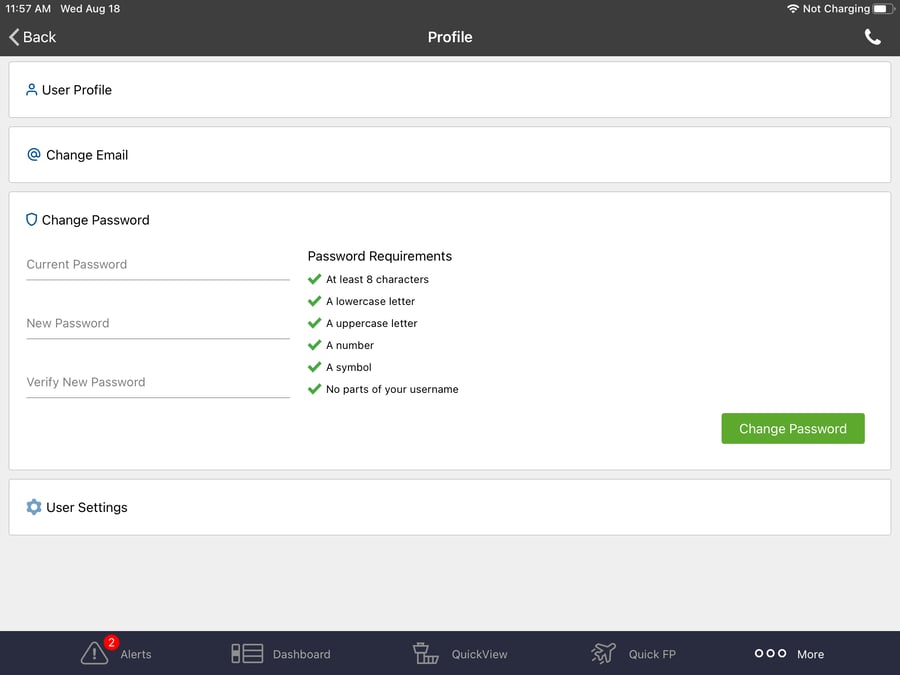Click the Change Password shield icon

tap(32, 219)
